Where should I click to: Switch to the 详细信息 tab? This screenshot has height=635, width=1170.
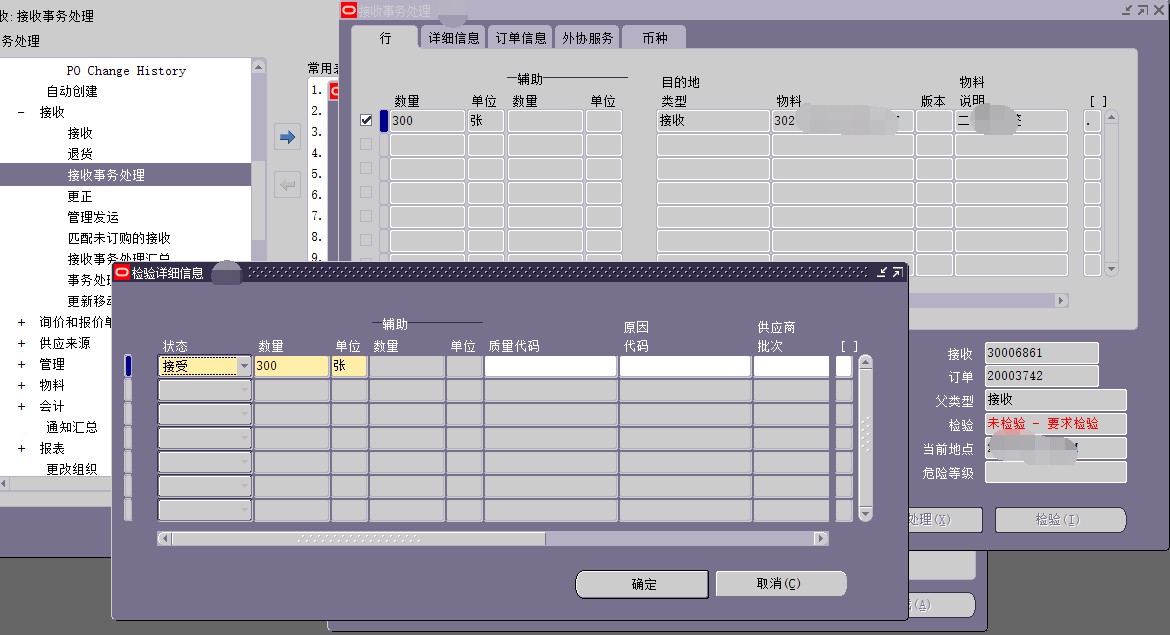click(453, 38)
